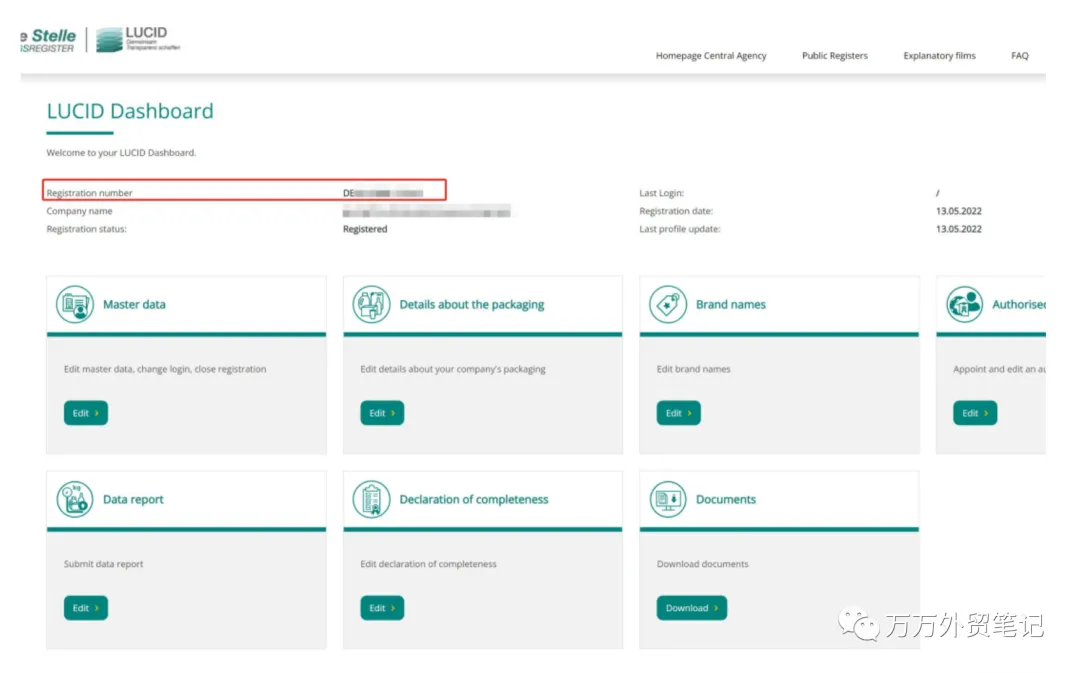The height and width of the screenshot is (673, 1080).
Task: Open the FAQ menu item
Action: coord(1019,56)
